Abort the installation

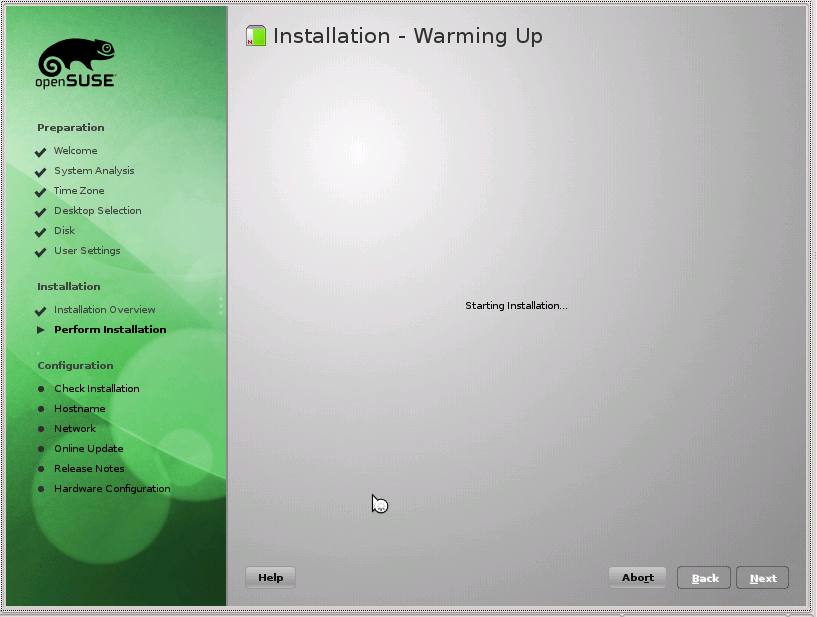point(637,578)
